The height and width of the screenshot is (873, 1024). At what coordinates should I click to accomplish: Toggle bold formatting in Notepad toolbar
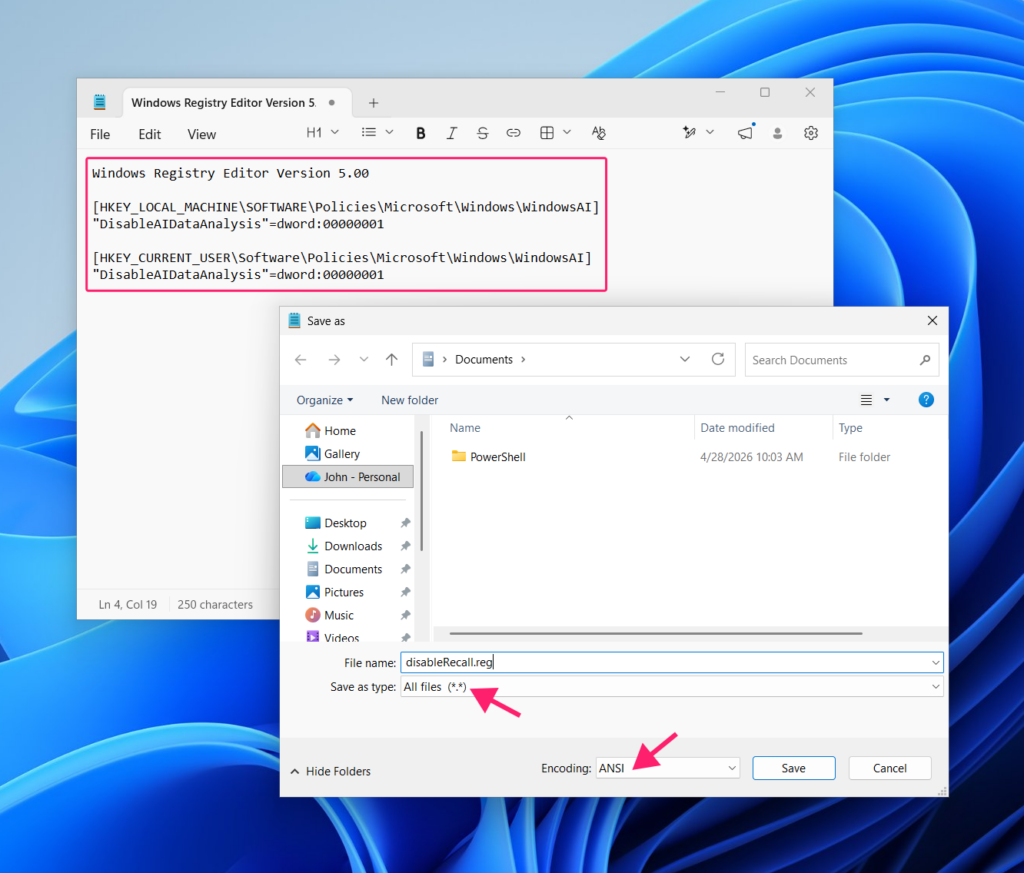tap(421, 133)
